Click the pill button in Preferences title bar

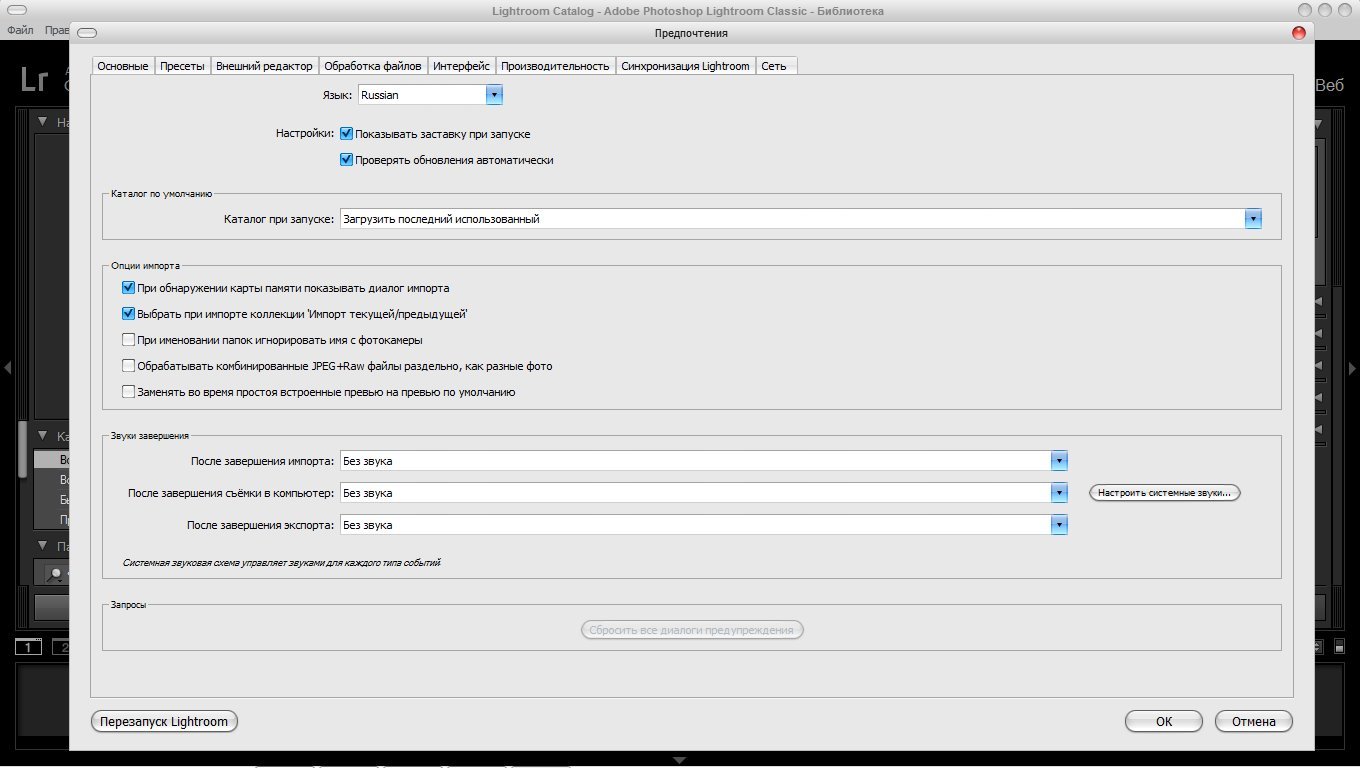[87, 33]
